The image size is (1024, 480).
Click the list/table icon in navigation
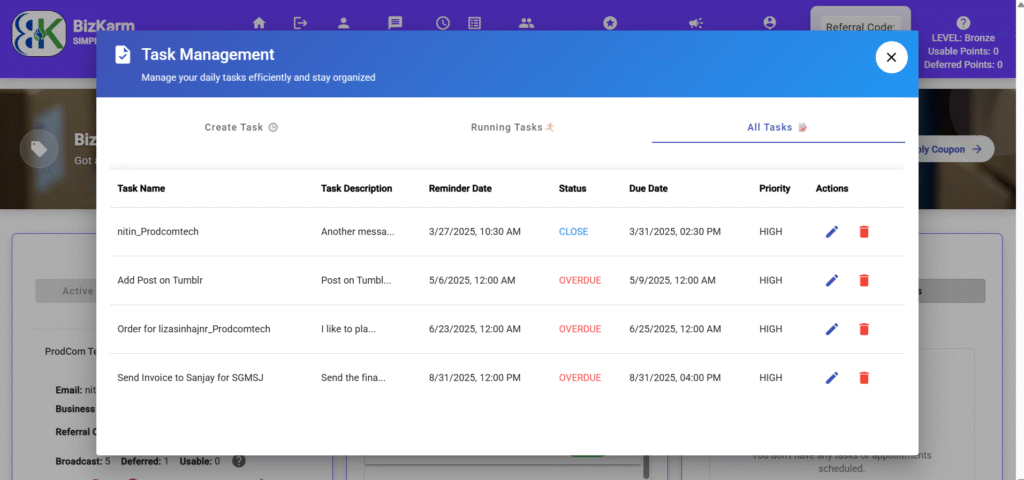tap(475, 23)
